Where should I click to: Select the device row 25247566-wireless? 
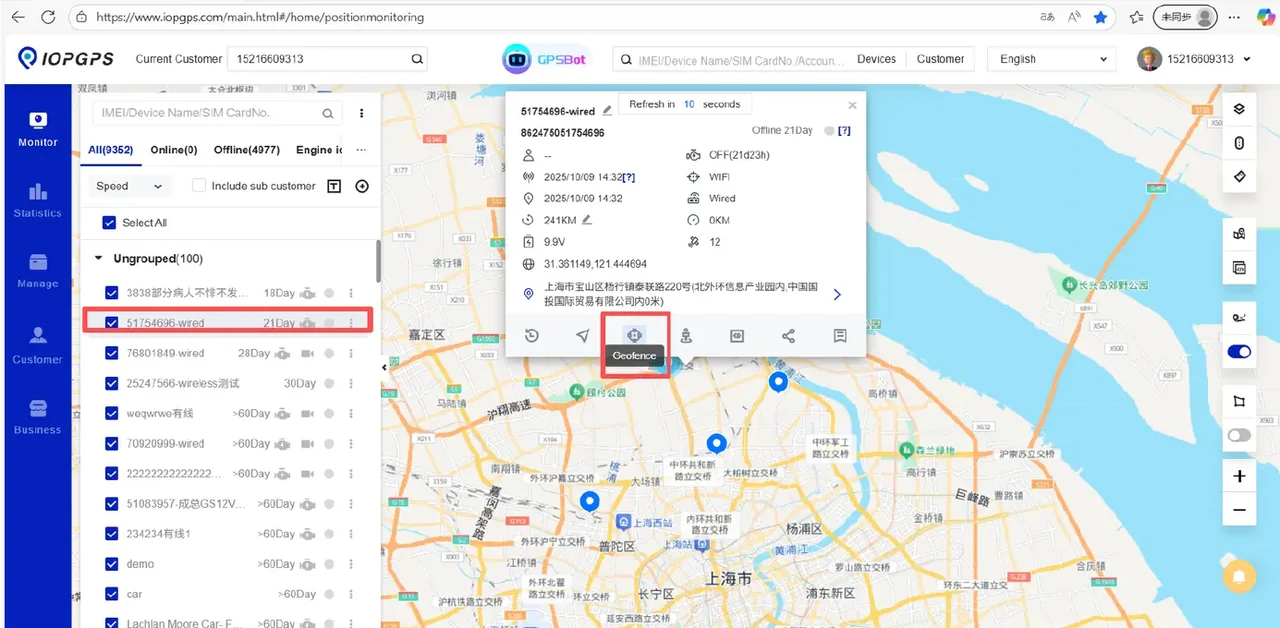click(x=228, y=383)
